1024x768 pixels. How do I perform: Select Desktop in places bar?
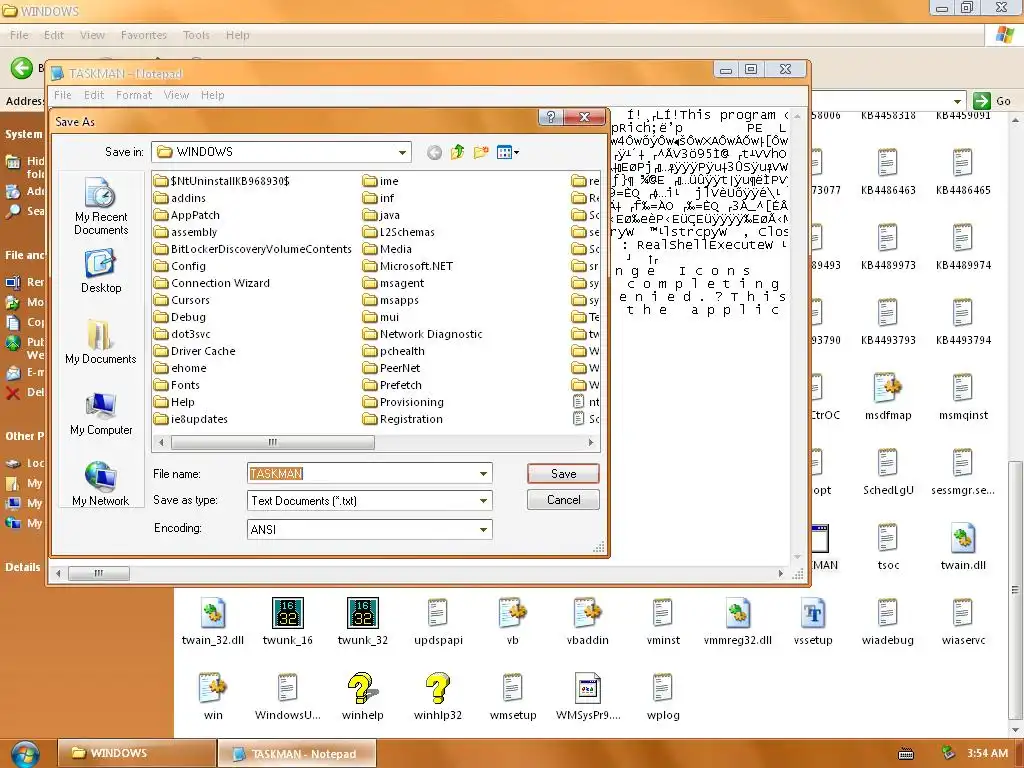pos(101,271)
